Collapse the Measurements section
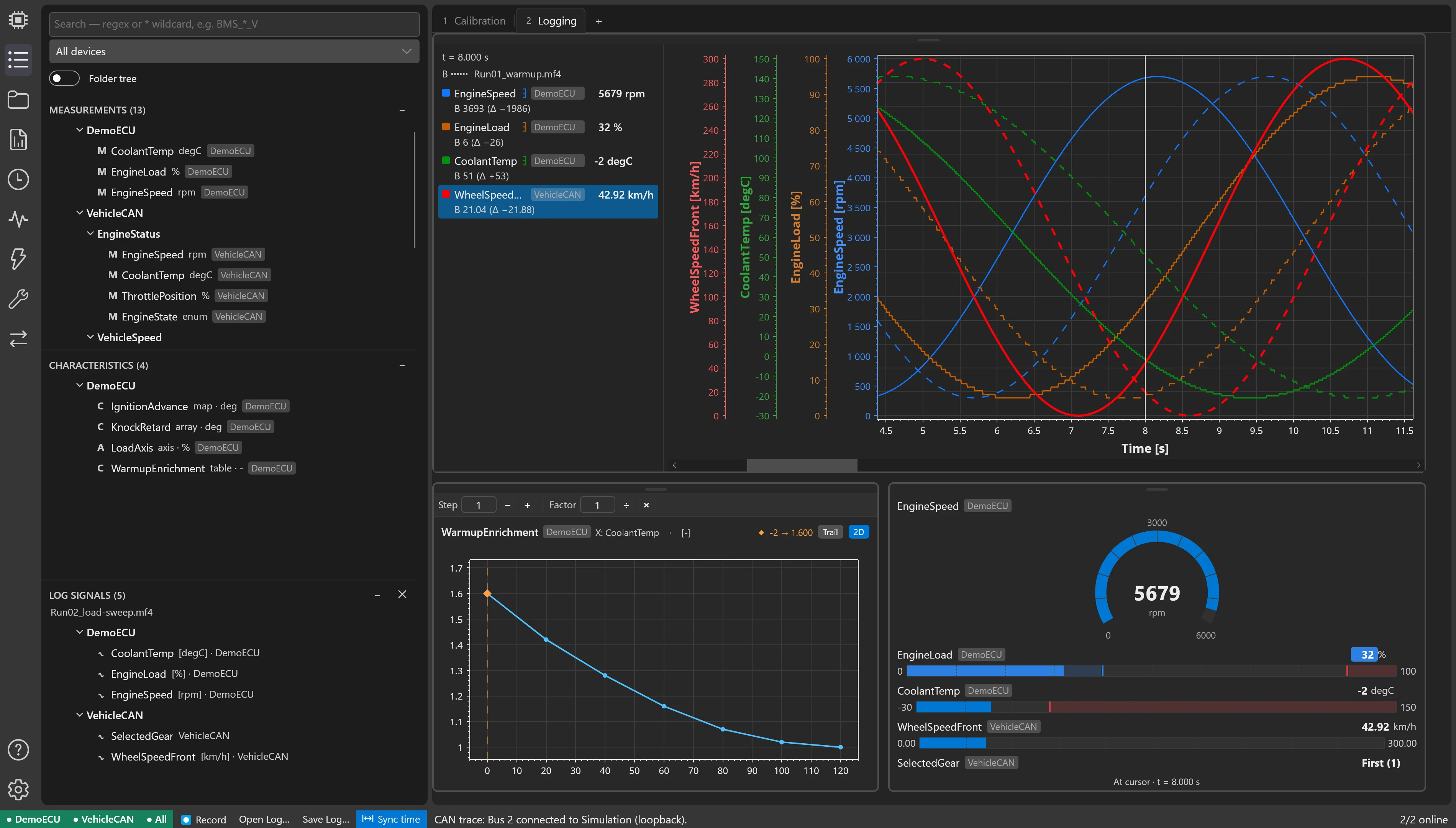Image resolution: width=1456 pixels, height=828 pixels. point(402,110)
